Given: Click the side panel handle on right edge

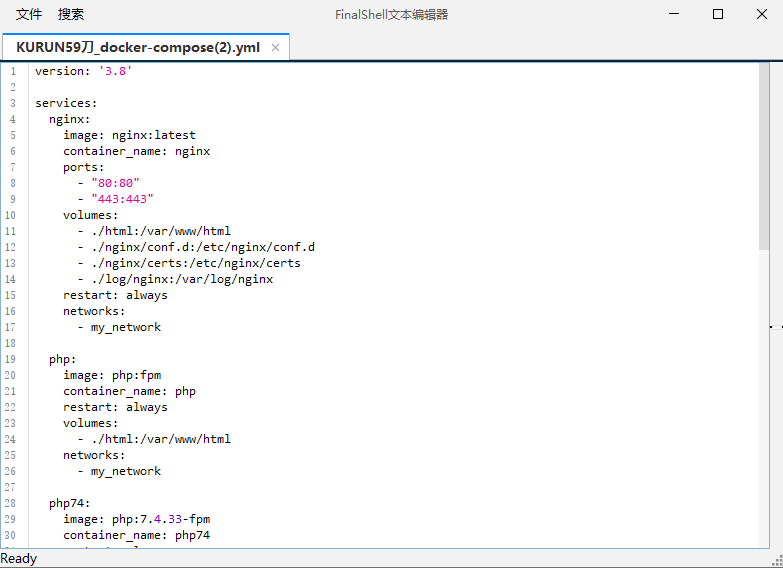Looking at the screenshot, I should point(776,327).
